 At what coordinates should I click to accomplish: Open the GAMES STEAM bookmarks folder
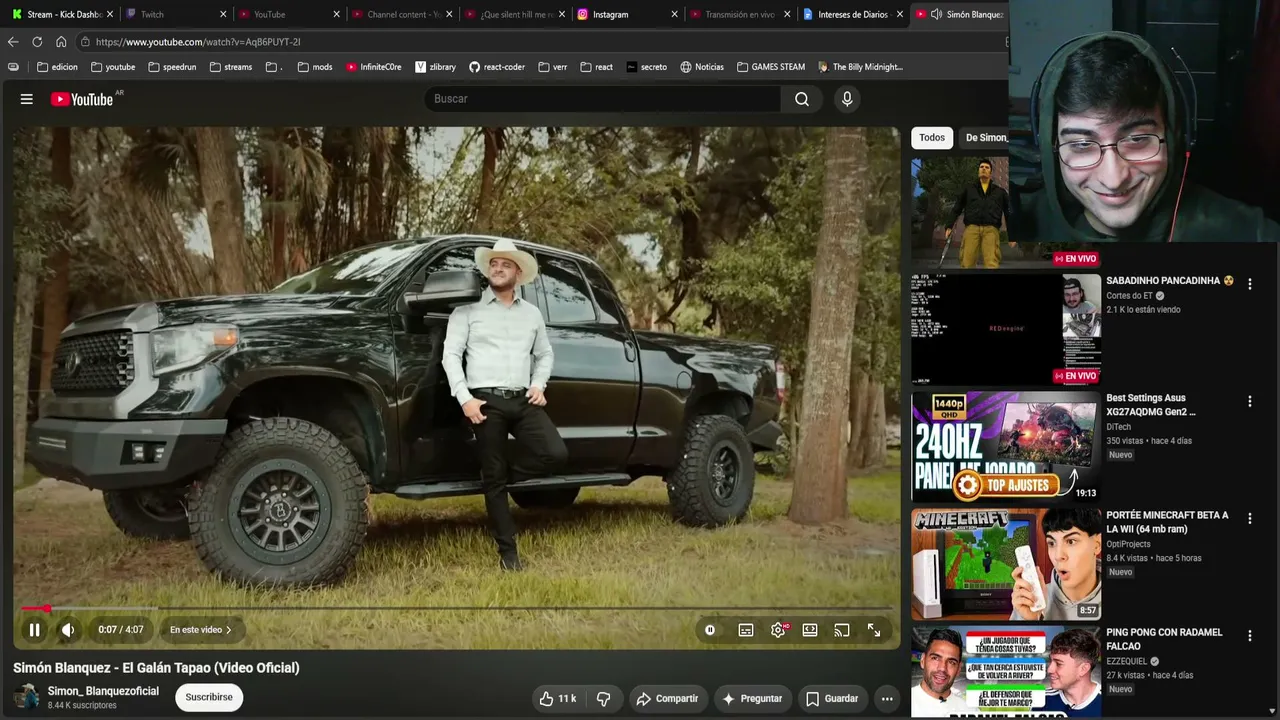click(x=771, y=67)
